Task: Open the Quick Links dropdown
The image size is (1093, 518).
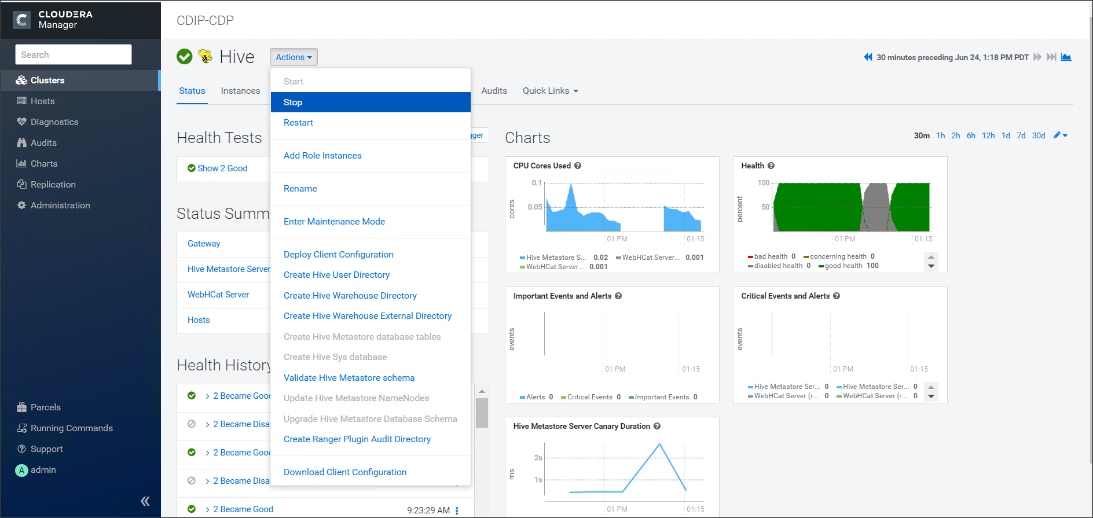Action: point(551,91)
